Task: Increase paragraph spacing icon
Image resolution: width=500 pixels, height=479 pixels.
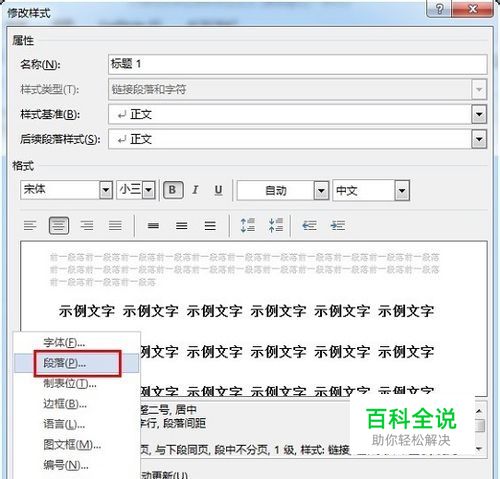Action: [x=248, y=225]
